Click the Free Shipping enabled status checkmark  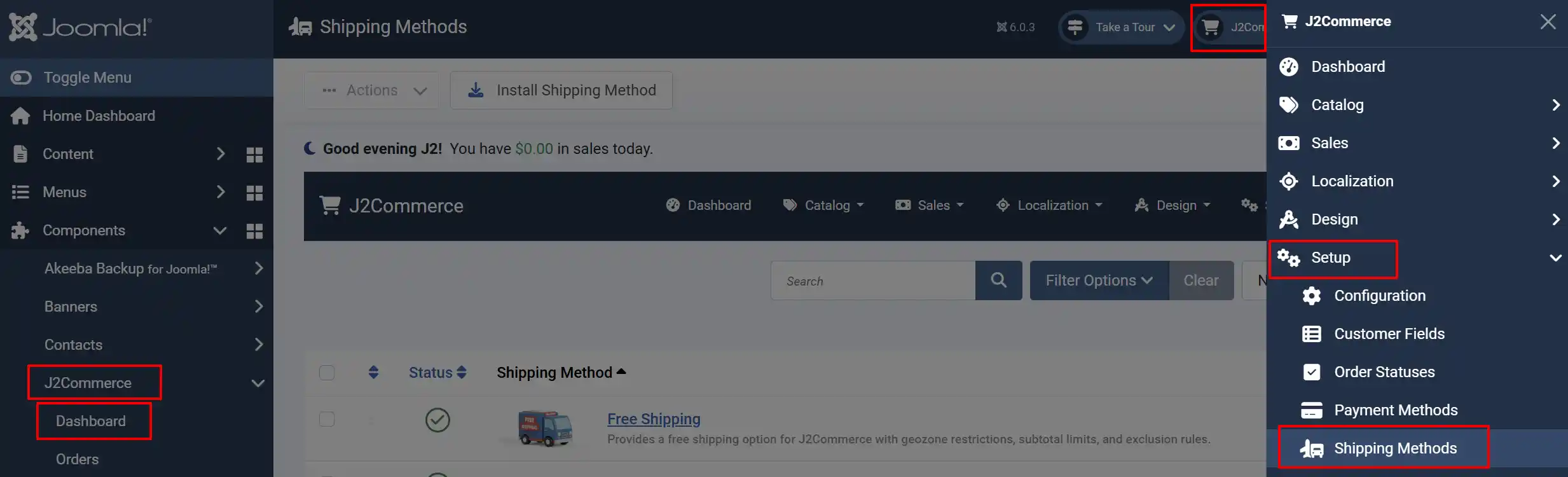pos(437,420)
